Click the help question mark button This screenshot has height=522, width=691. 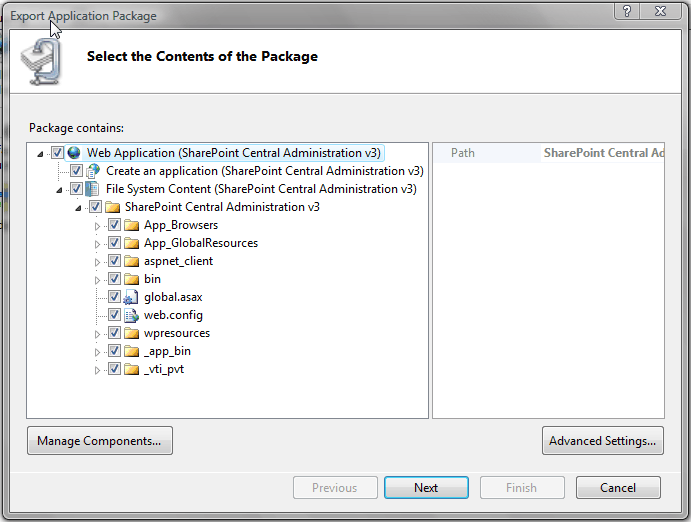click(x=627, y=11)
